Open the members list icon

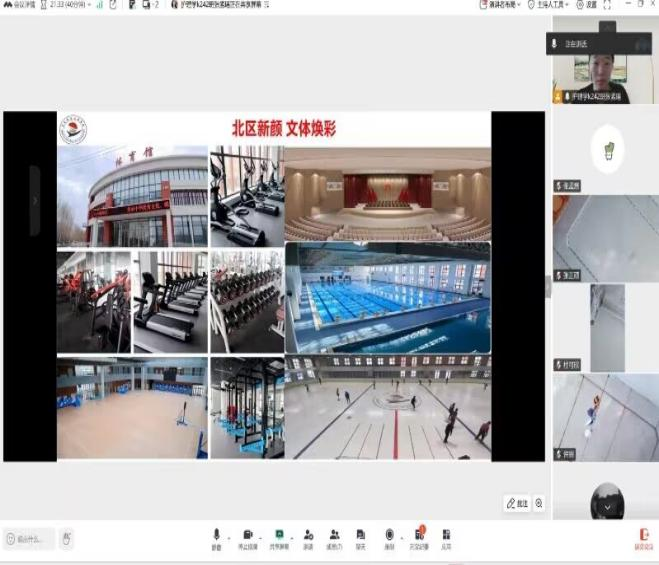335,537
